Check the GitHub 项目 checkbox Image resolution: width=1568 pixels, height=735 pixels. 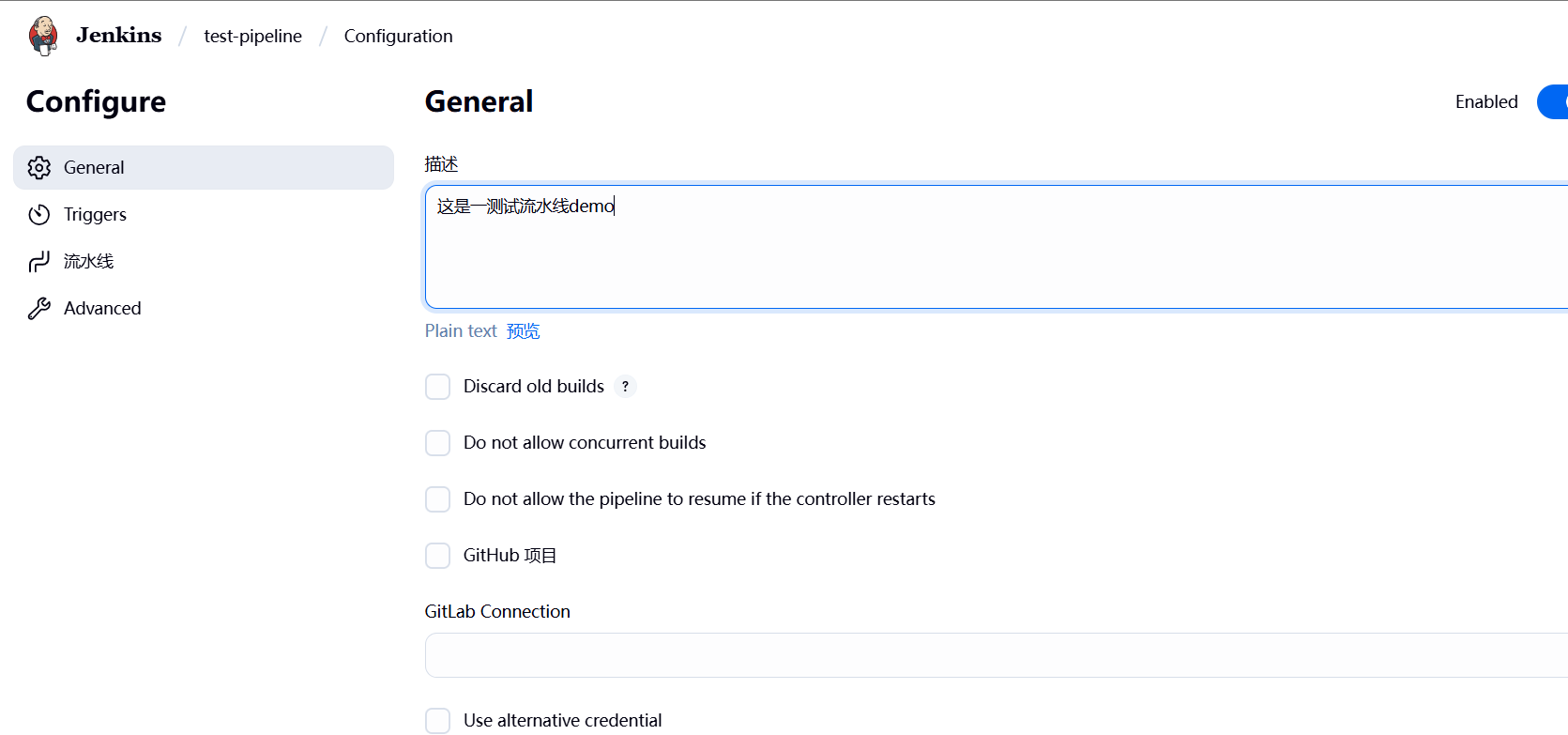tap(437, 556)
